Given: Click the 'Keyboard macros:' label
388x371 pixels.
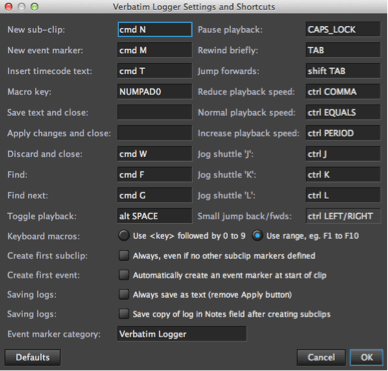Looking at the screenshot, I should [43, 236].
